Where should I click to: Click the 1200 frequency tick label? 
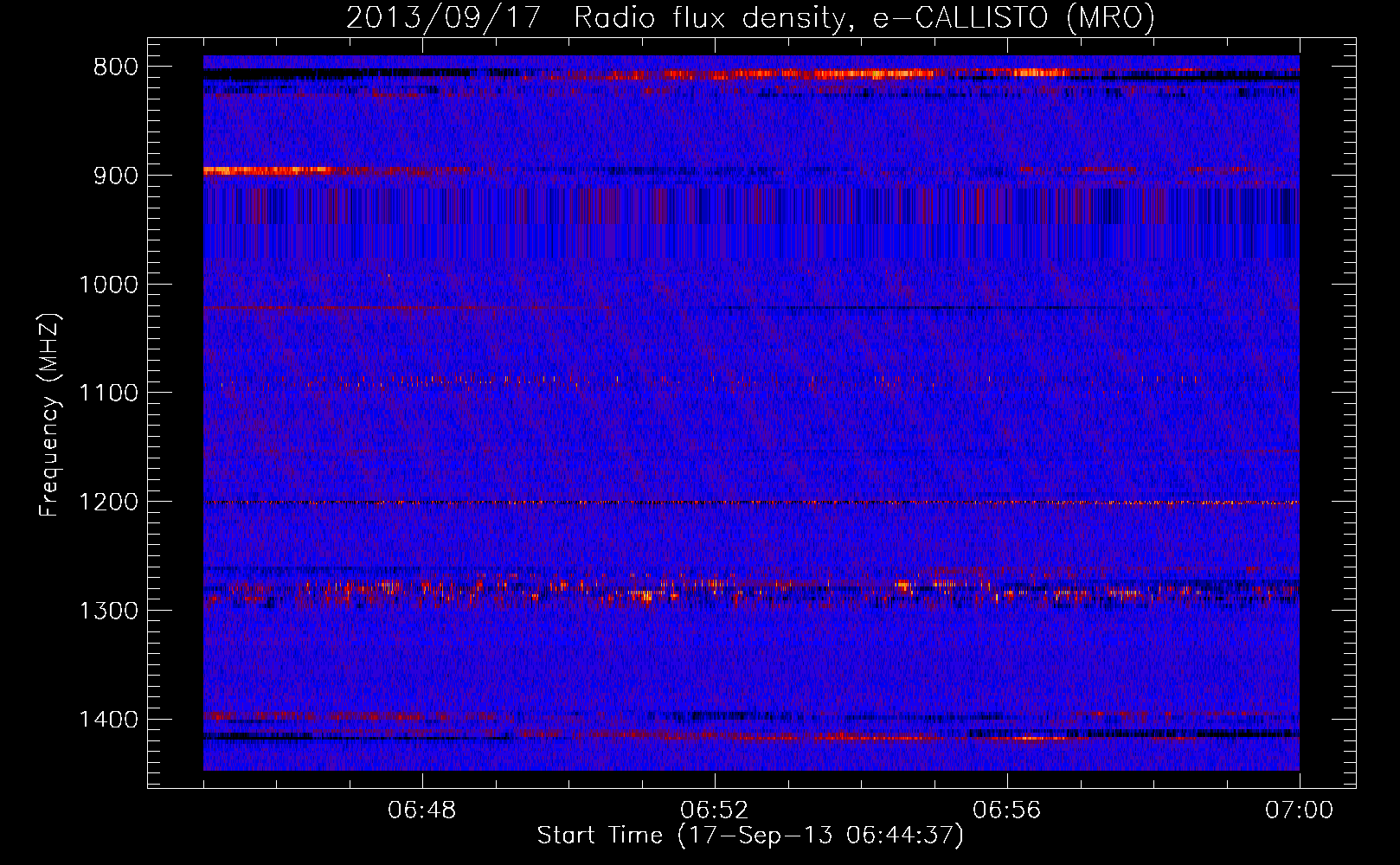(108, 503)
